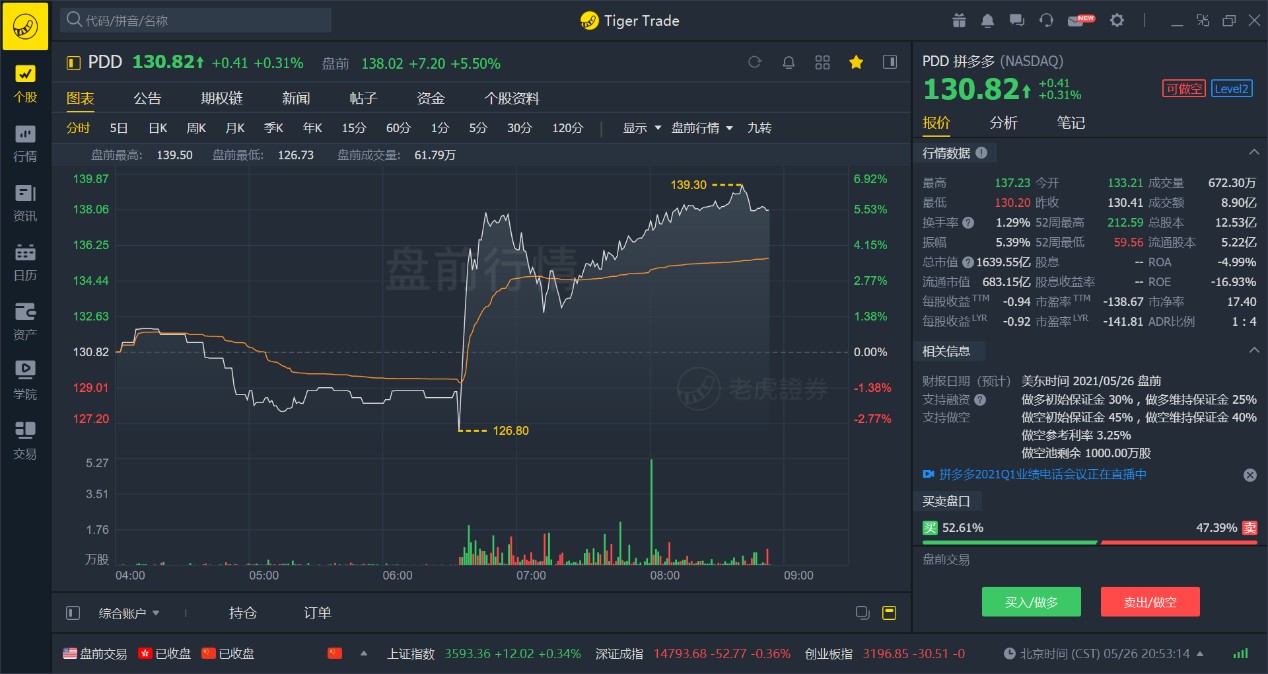Click the help icon beside 支持融资

(x=980, y=399)
